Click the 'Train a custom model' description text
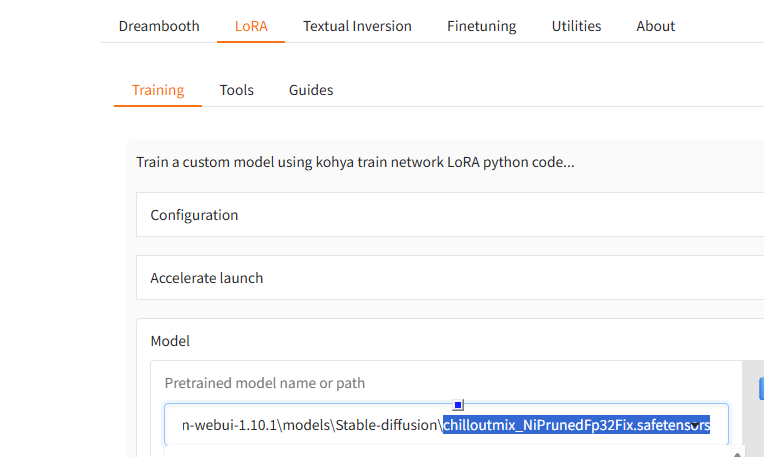Image resolution: width=764 pixels, height=457 pixels. (355, 162)
